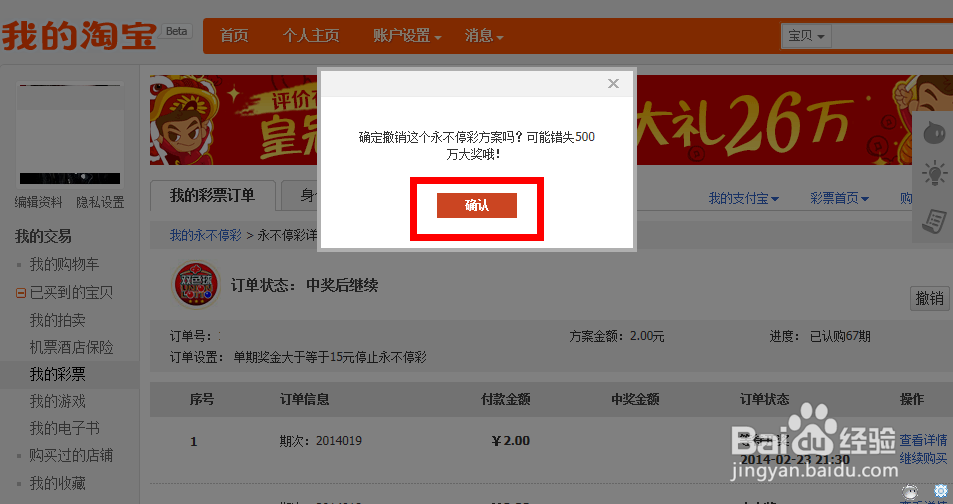Click 继续购买 for period 2014019
This screenshot has height=504, width=953.
click(x=923, y=458)
